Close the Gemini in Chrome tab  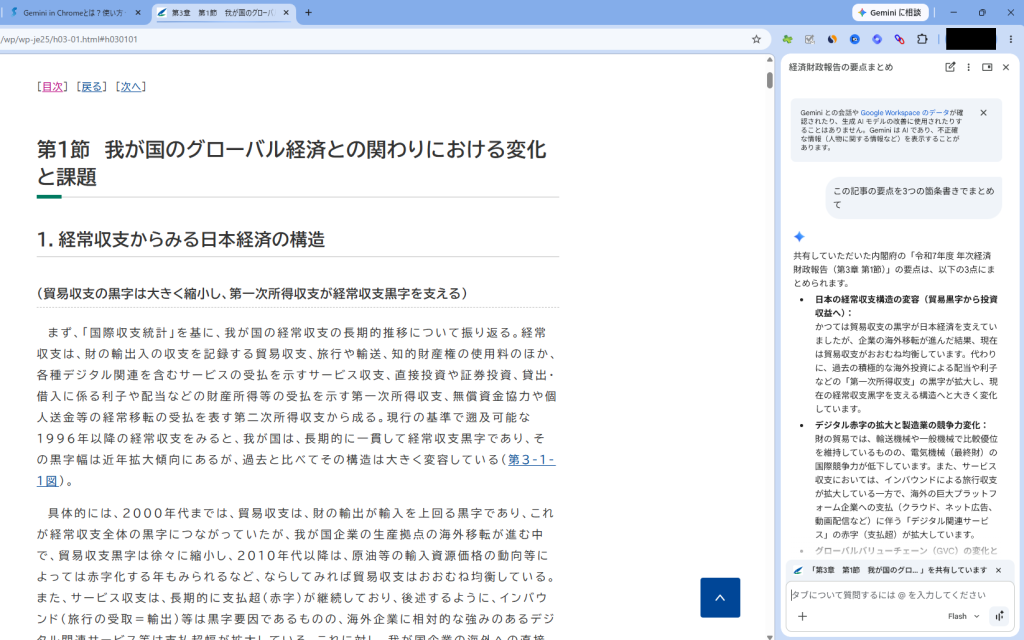pyautogui.click(x=138, y=12)
